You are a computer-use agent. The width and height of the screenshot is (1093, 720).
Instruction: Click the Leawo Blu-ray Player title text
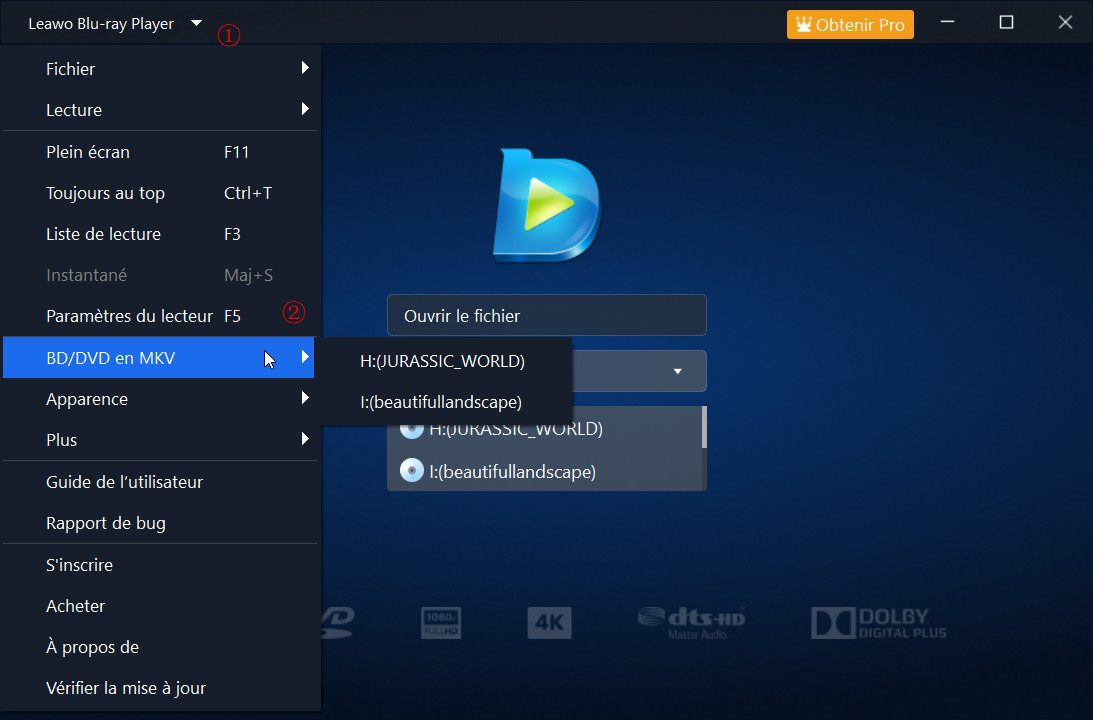pyautogui.click(x=101, y=24)
